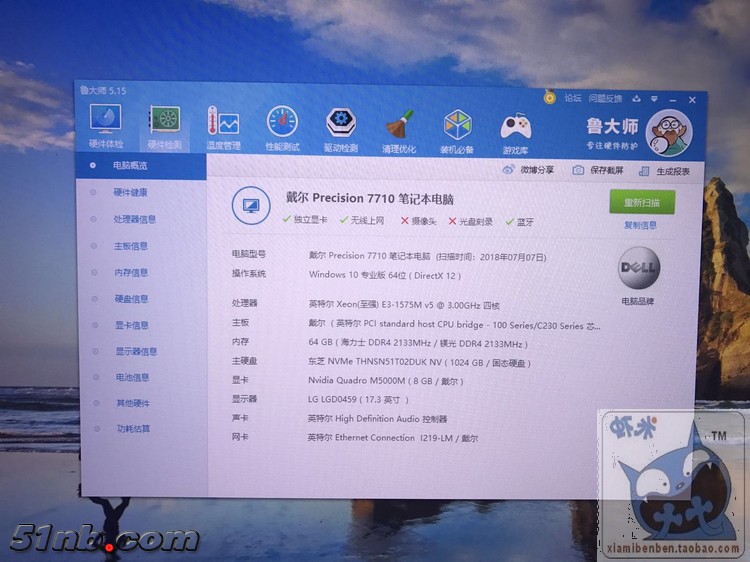Click the skin/upload icon next to 问题反馈
Image resolution: width=750 pixels, height=562 pixels.
point(636,99)
